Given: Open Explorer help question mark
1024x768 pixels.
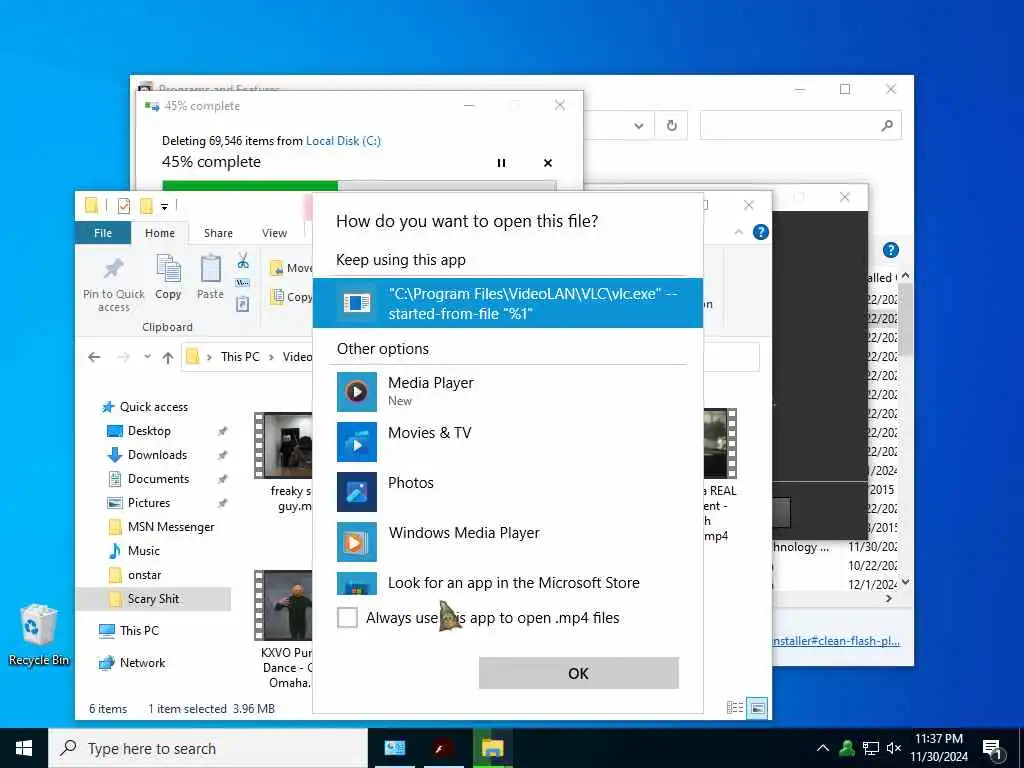Looking at the screenshot, I should click(760, 232).
